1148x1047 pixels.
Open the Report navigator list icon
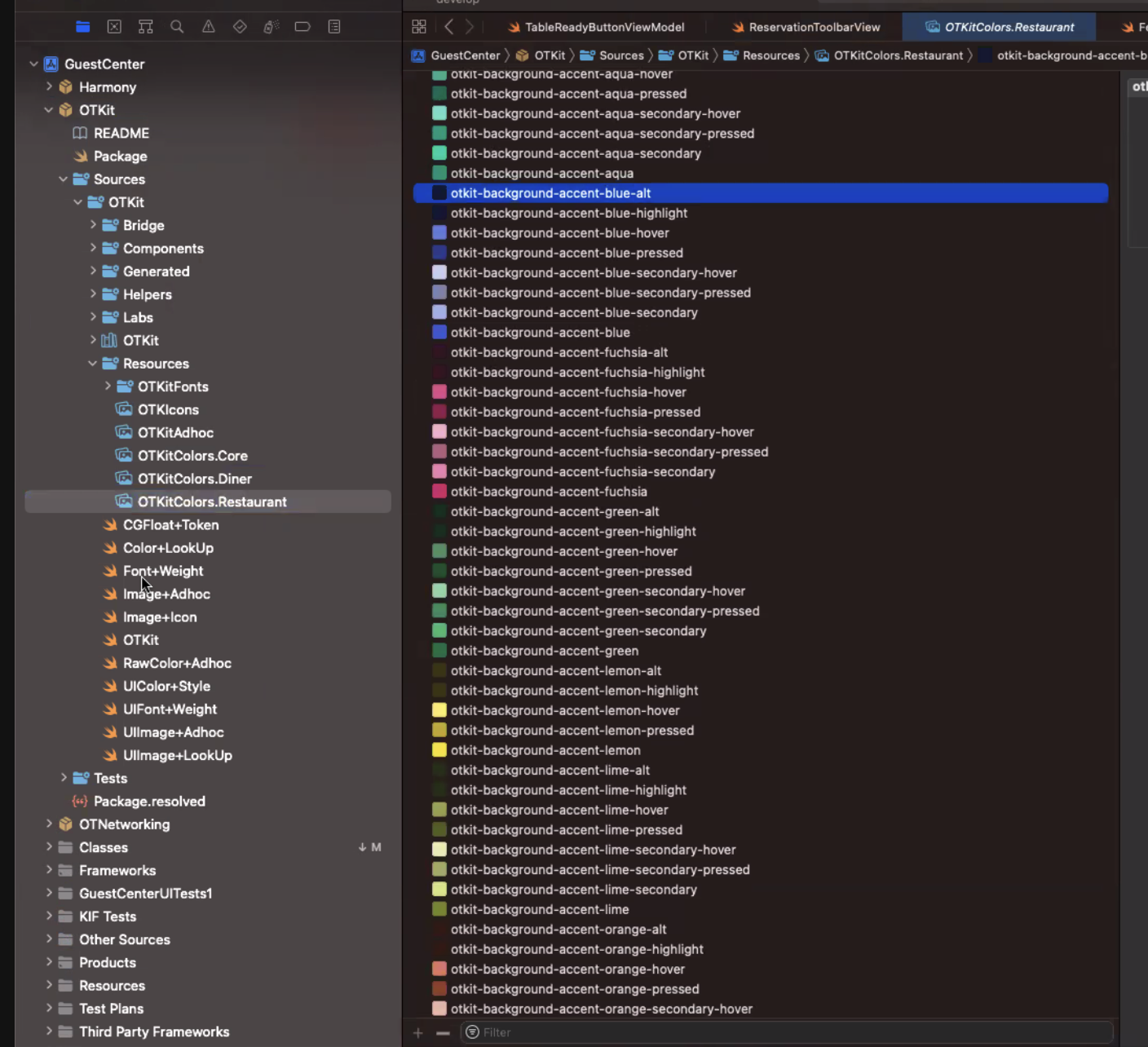[x=334, y=26]
